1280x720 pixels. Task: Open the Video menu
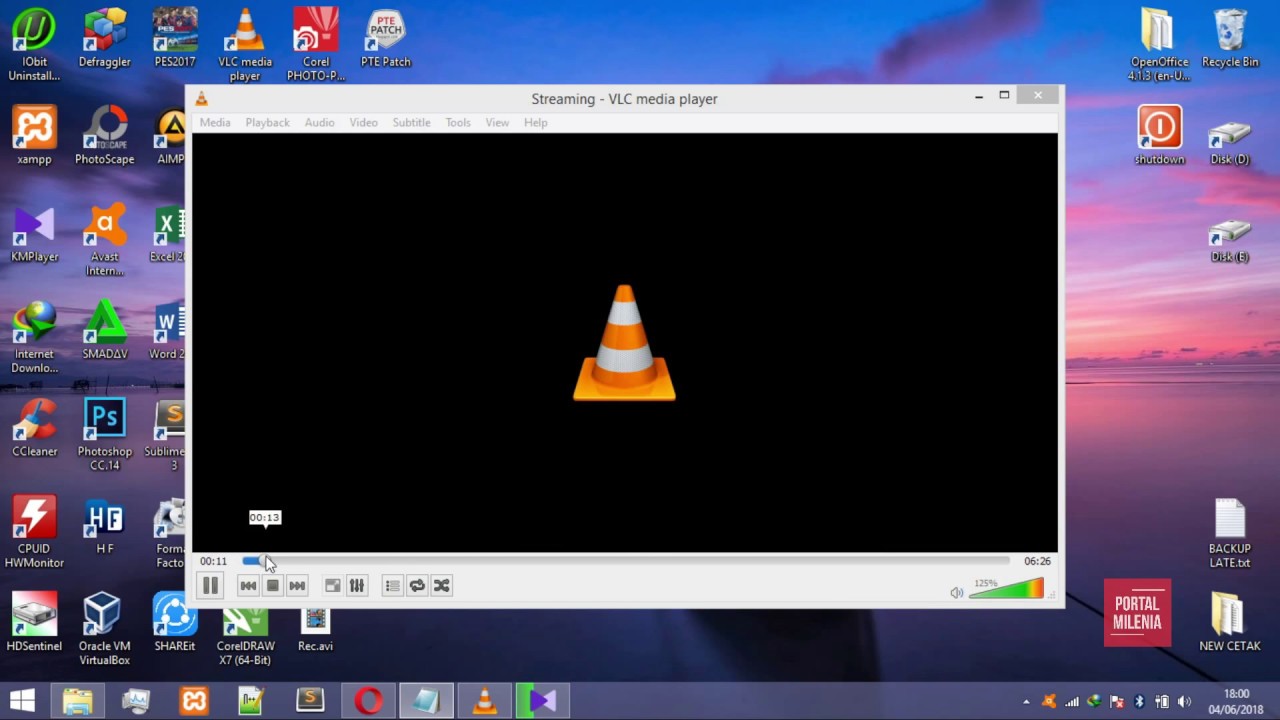tap(363, 122)
